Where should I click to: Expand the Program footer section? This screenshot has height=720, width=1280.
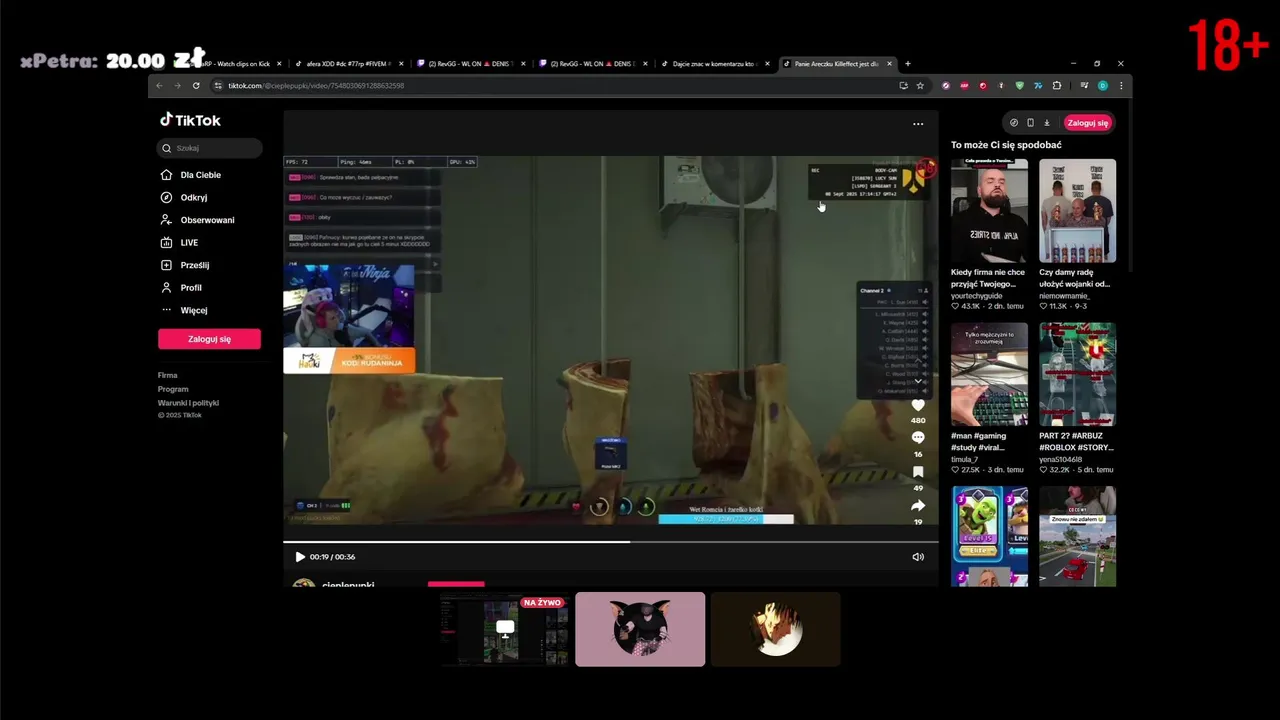click(173, 389)
